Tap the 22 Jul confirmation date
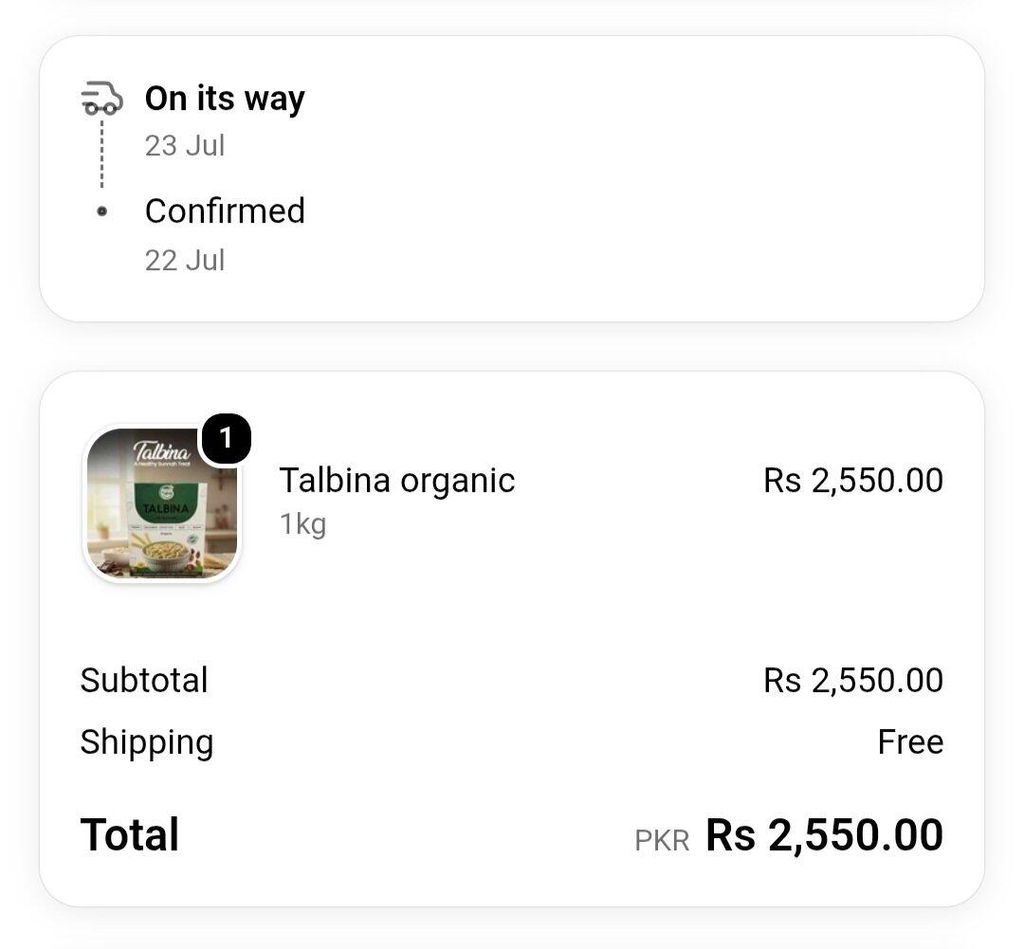 [185, 261]
